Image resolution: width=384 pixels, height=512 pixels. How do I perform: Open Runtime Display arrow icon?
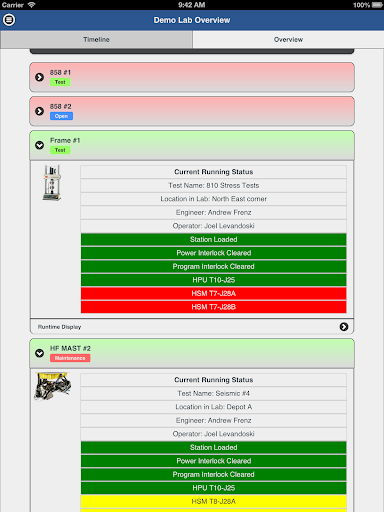(344, 327)
